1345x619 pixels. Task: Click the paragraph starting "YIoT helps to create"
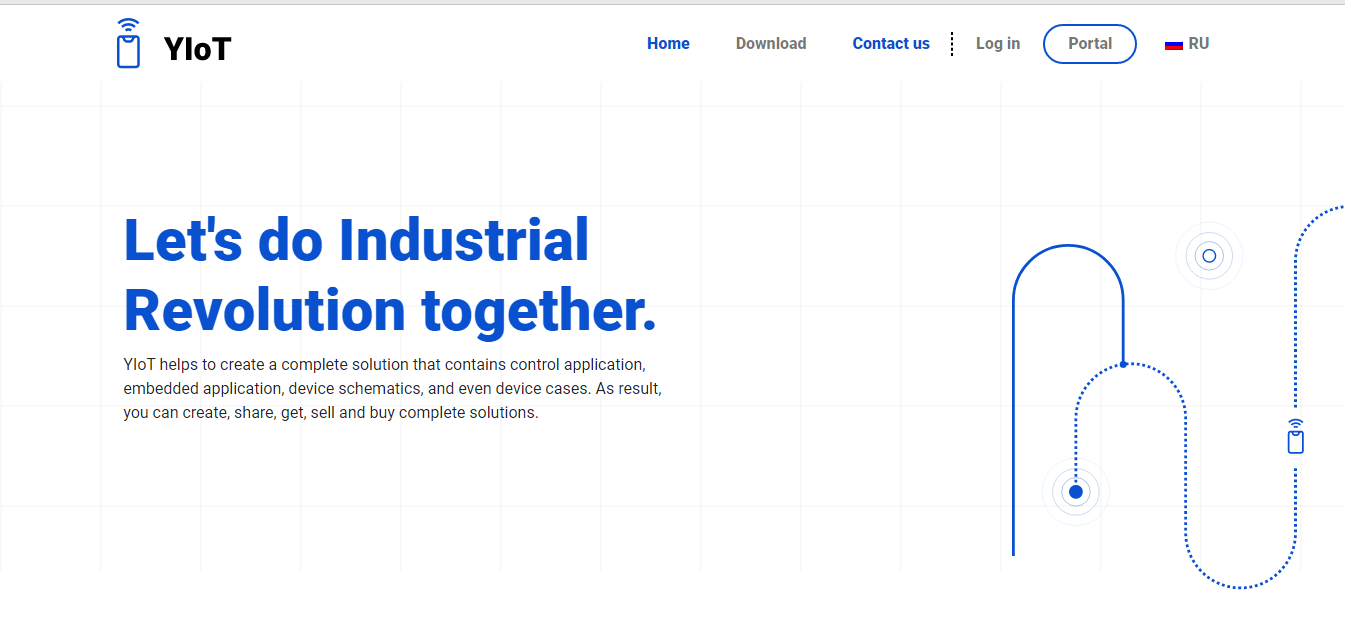coord(393,388)
